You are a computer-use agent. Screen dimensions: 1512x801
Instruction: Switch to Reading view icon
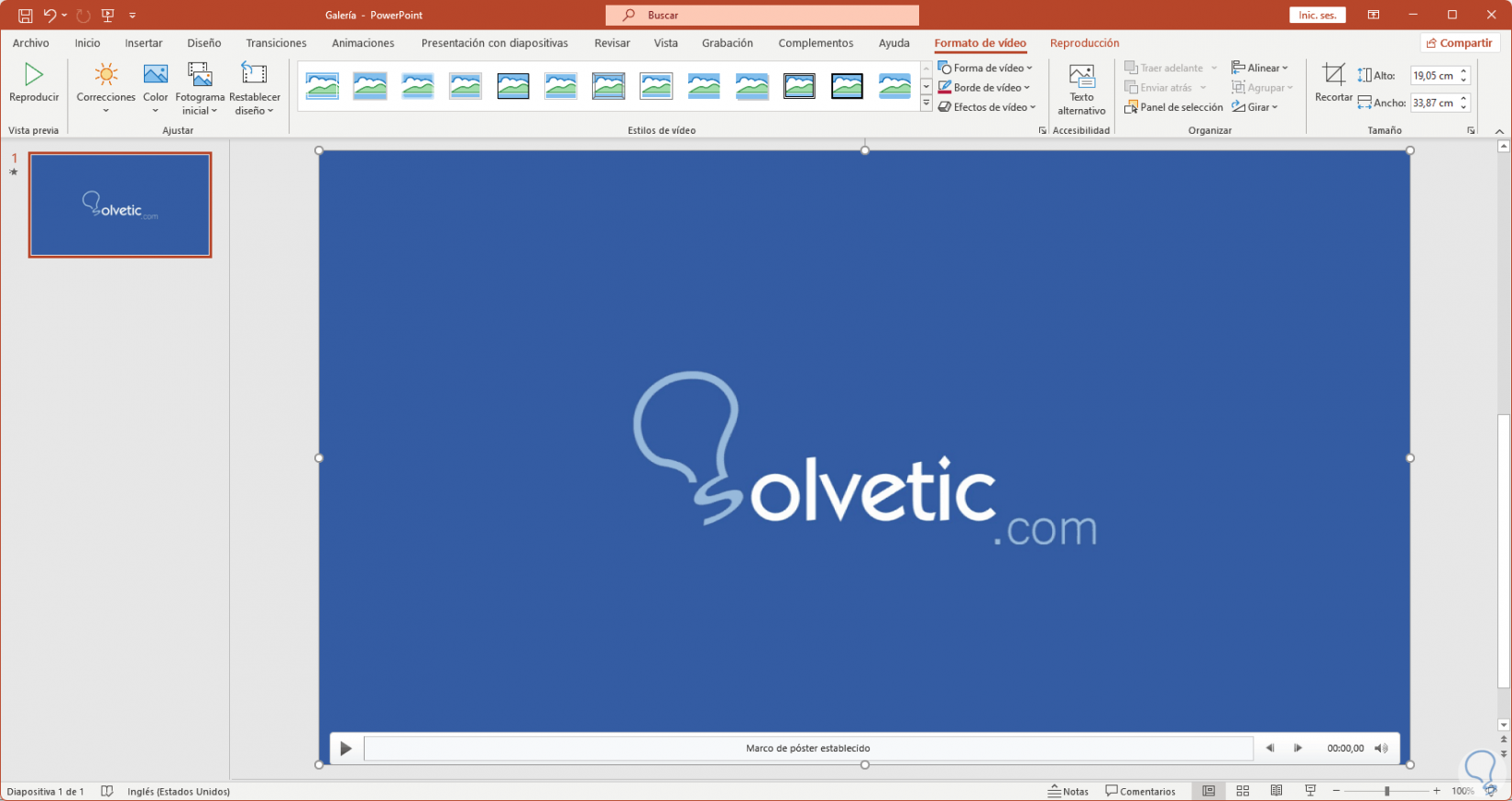(x=1276, y=791)
